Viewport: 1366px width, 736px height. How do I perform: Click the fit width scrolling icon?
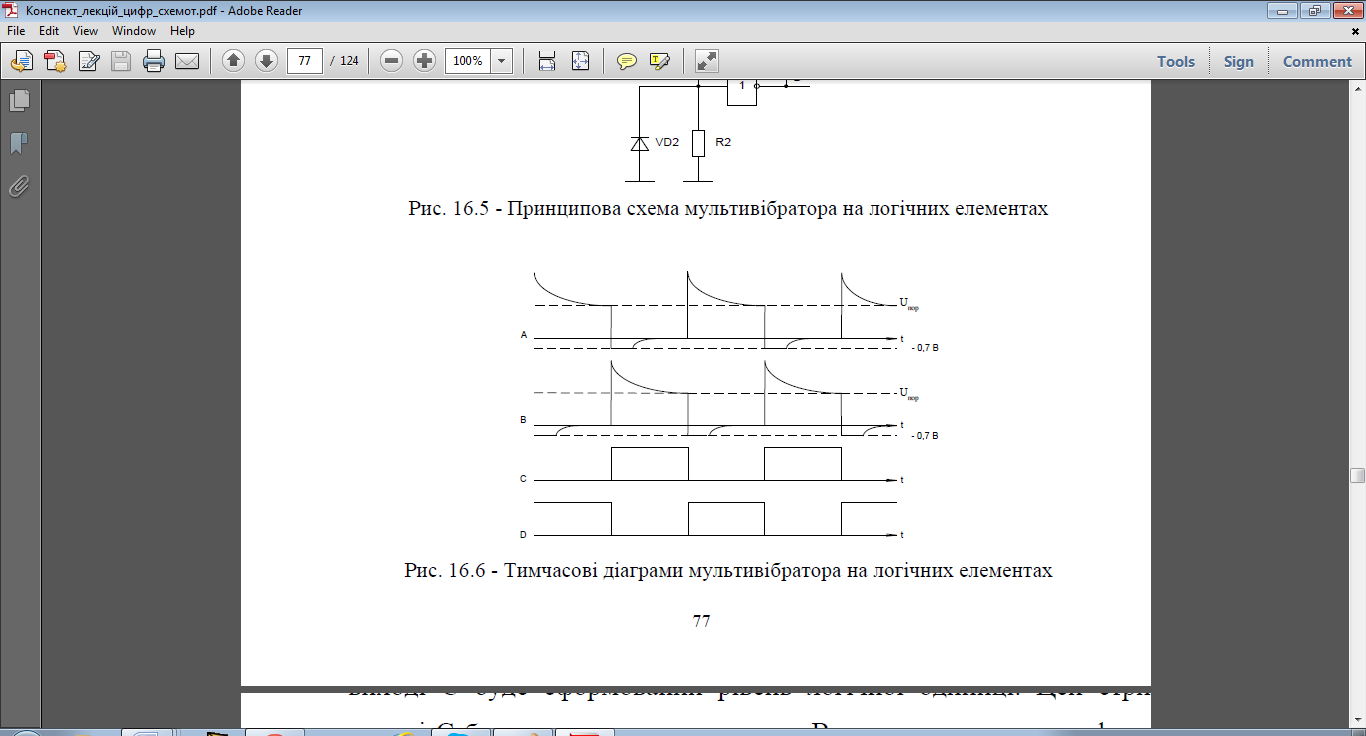pyautogui.click(x=547, y=61)
